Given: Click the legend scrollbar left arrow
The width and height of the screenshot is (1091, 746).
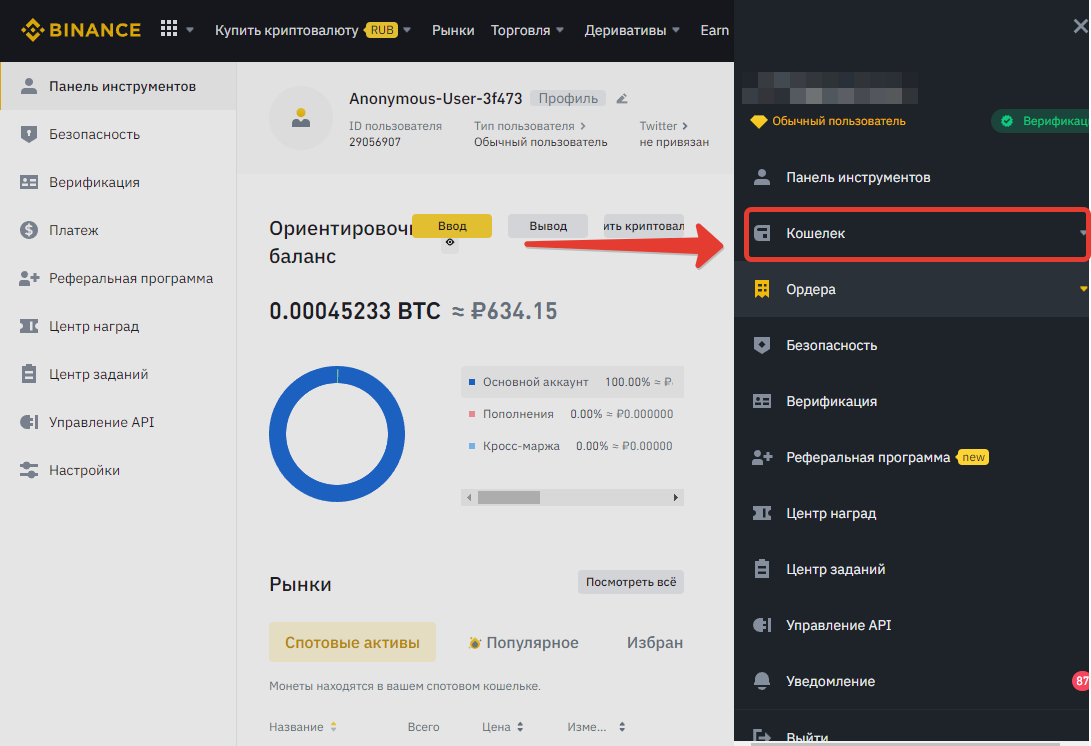Looking at the screenshot, I should 470,498.
